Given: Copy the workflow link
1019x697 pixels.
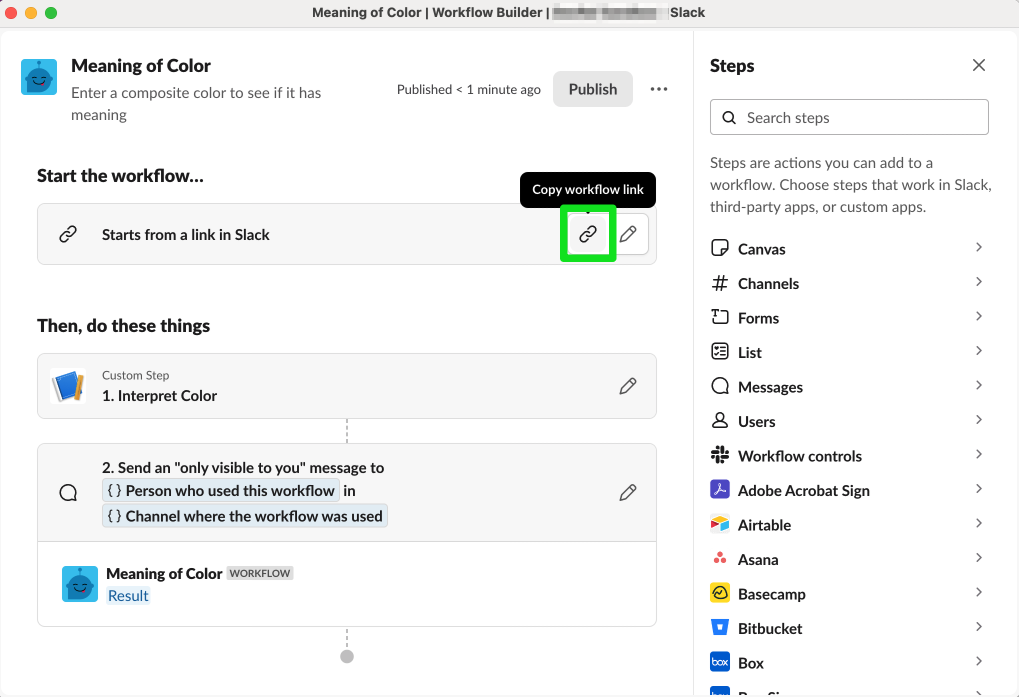Looking at the screenshot, I should click(587, 232).
